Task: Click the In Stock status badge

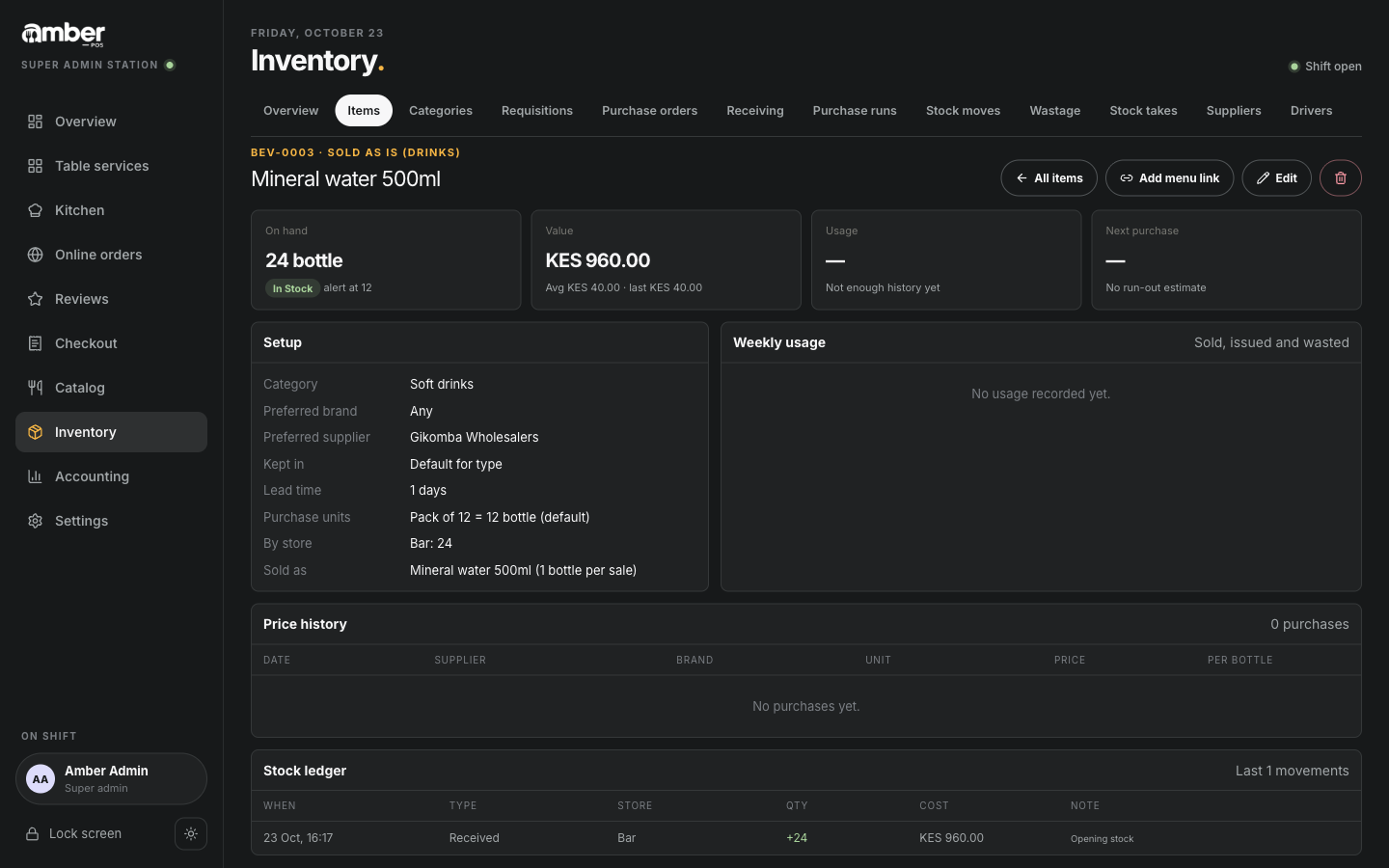Action: (292, 288)
